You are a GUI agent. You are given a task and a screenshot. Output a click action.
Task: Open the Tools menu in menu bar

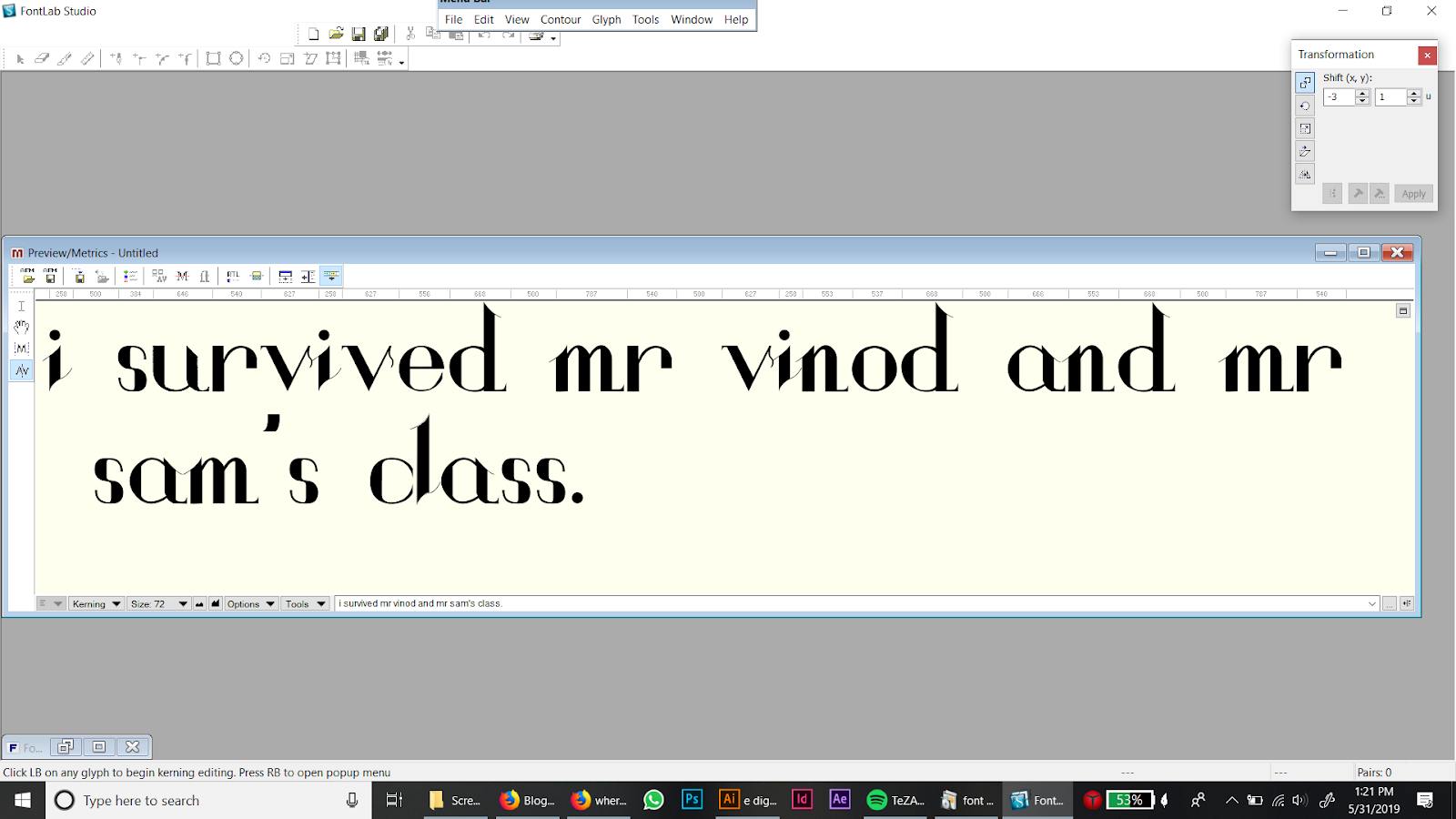pos(646,19)
